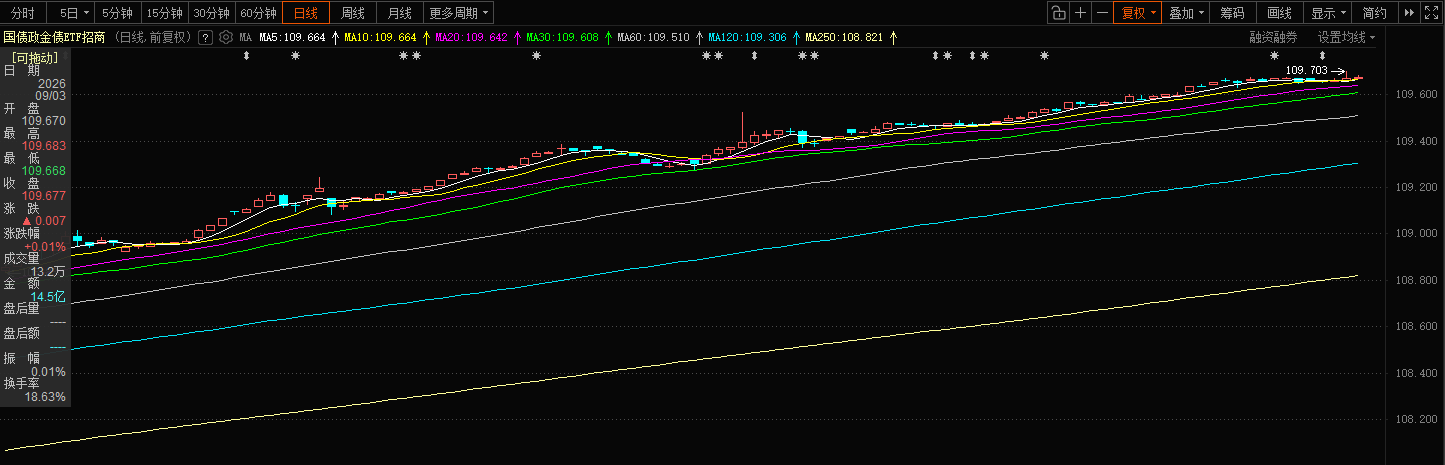Click the MA120:109.306 indicator label
This screenshot has height=465, width=1445.
pos(747,38)
